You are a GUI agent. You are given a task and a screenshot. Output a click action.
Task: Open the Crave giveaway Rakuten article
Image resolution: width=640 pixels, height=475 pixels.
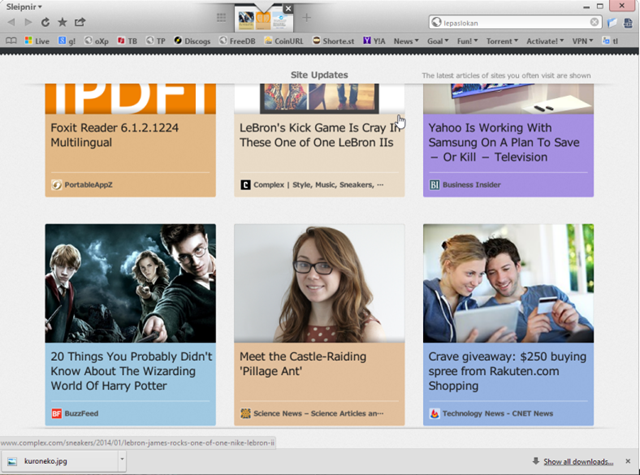click(x=507, y=371)
